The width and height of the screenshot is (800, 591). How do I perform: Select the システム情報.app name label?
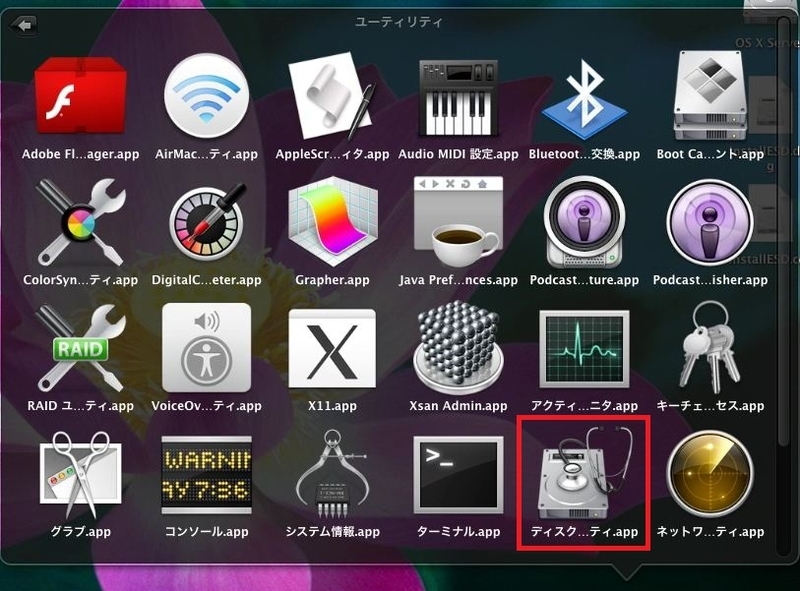click(x=332, y=531)
